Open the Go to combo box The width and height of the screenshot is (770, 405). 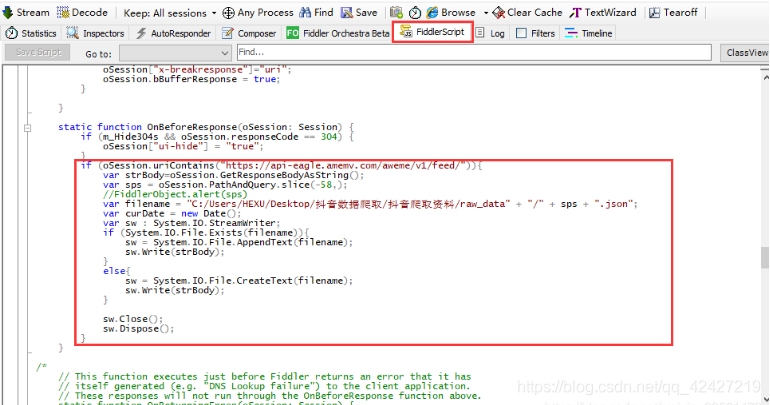click(175, 53)
